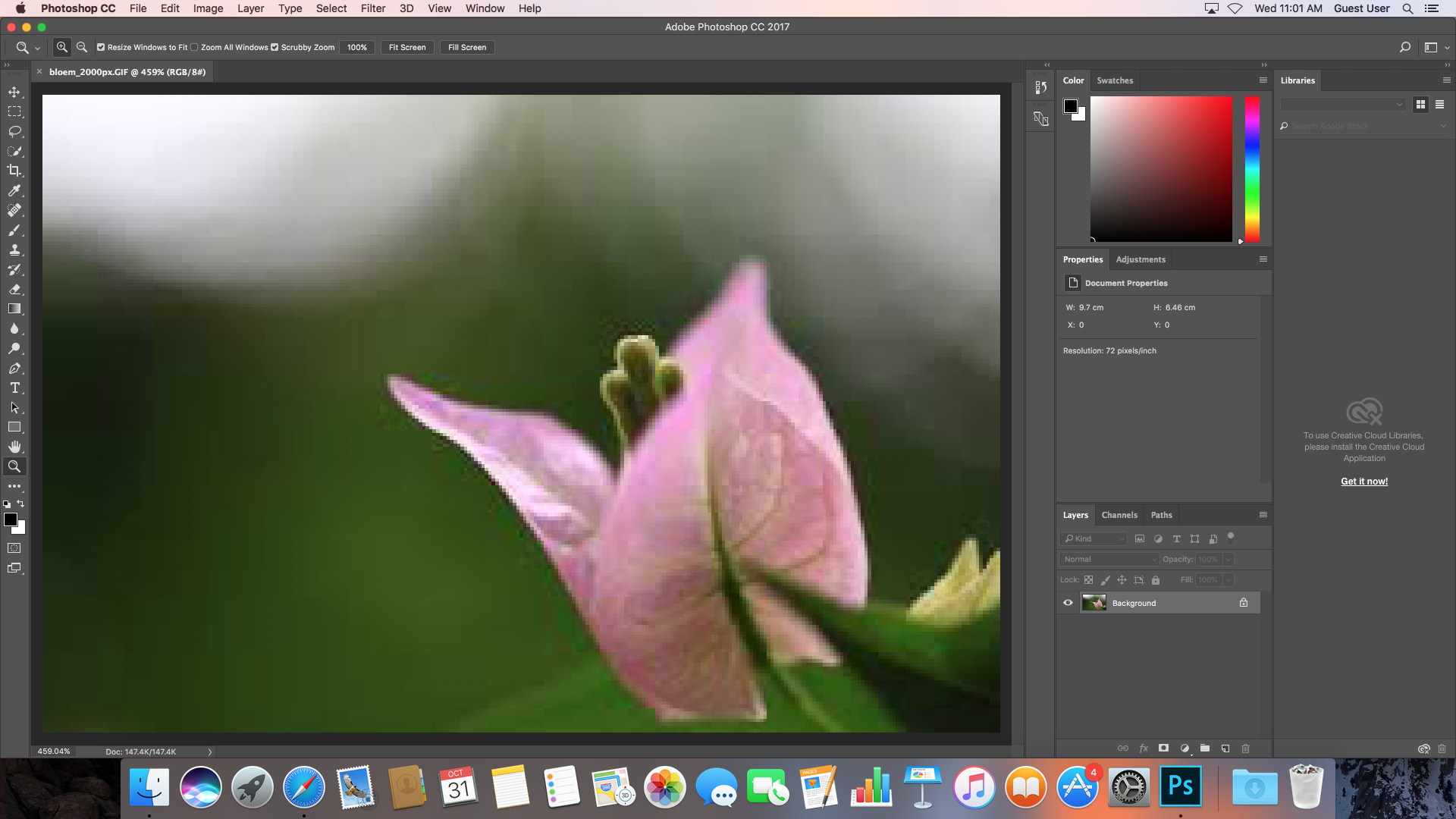The height and width of the screenshot is (819, 1456).
Task: Select the Eyedropper tool
Action: [14, 190]
